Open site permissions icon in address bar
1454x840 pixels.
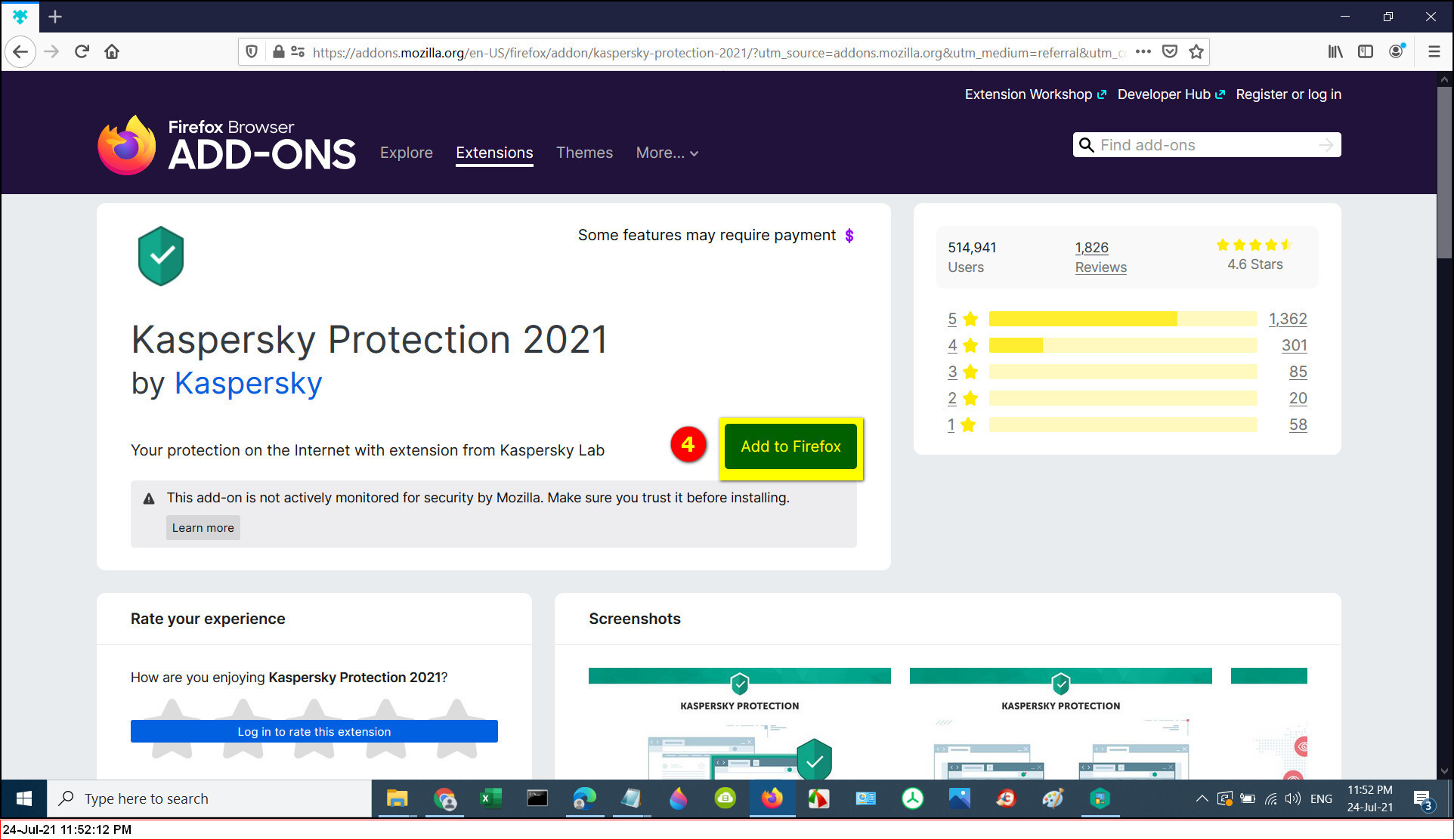pyautogui.click(x=298, y=52)
